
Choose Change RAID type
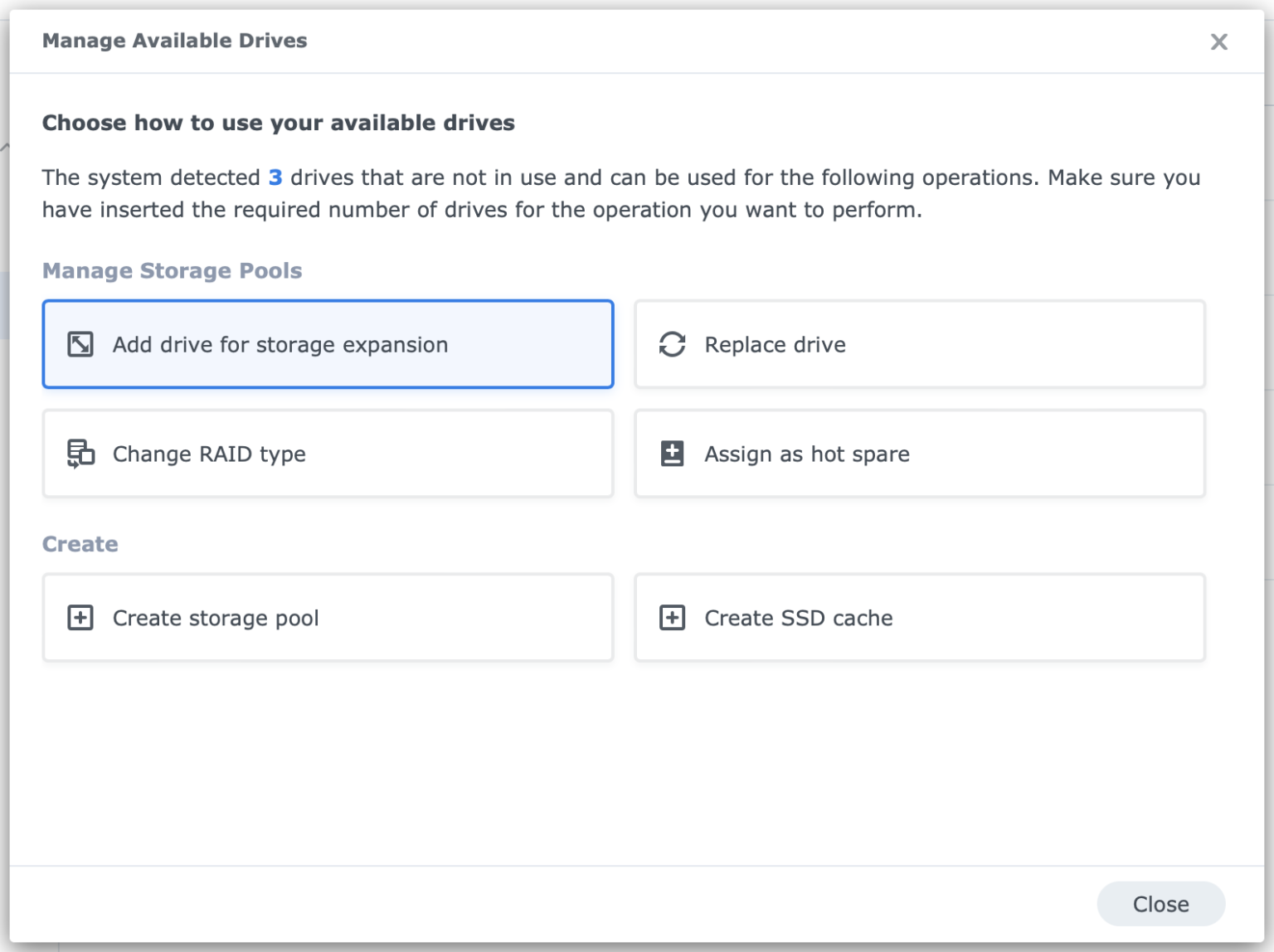click(328, 454)
